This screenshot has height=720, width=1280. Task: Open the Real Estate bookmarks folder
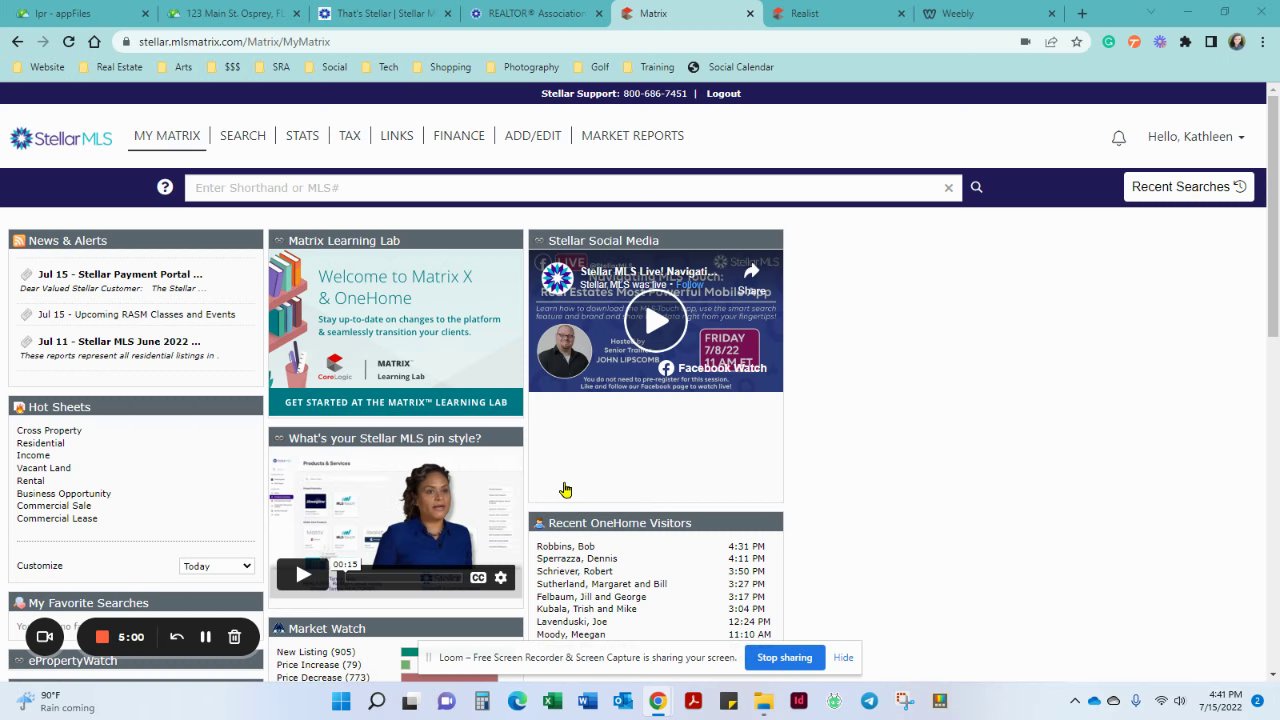click(x=109, y=67)
